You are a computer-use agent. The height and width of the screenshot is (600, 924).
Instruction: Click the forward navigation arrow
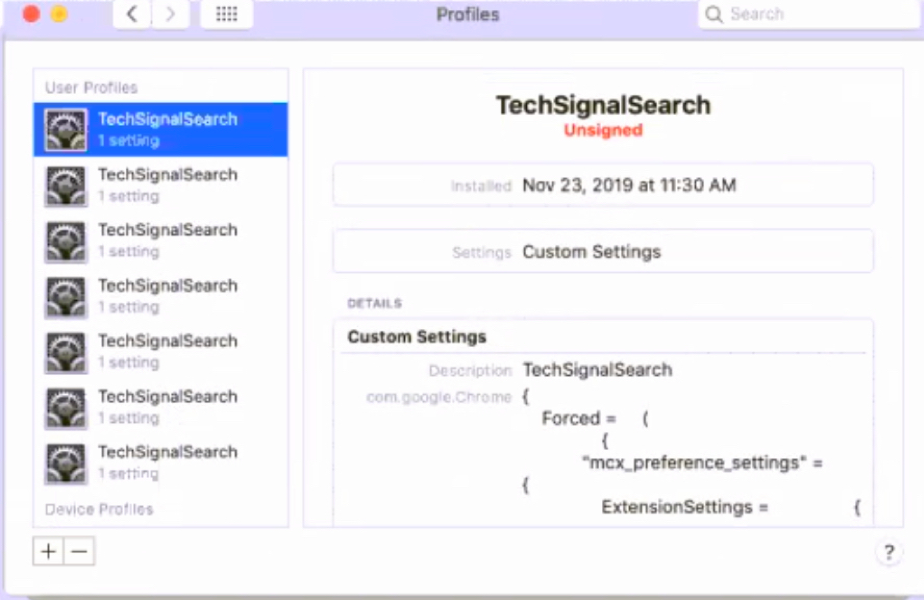click(170, 15)
